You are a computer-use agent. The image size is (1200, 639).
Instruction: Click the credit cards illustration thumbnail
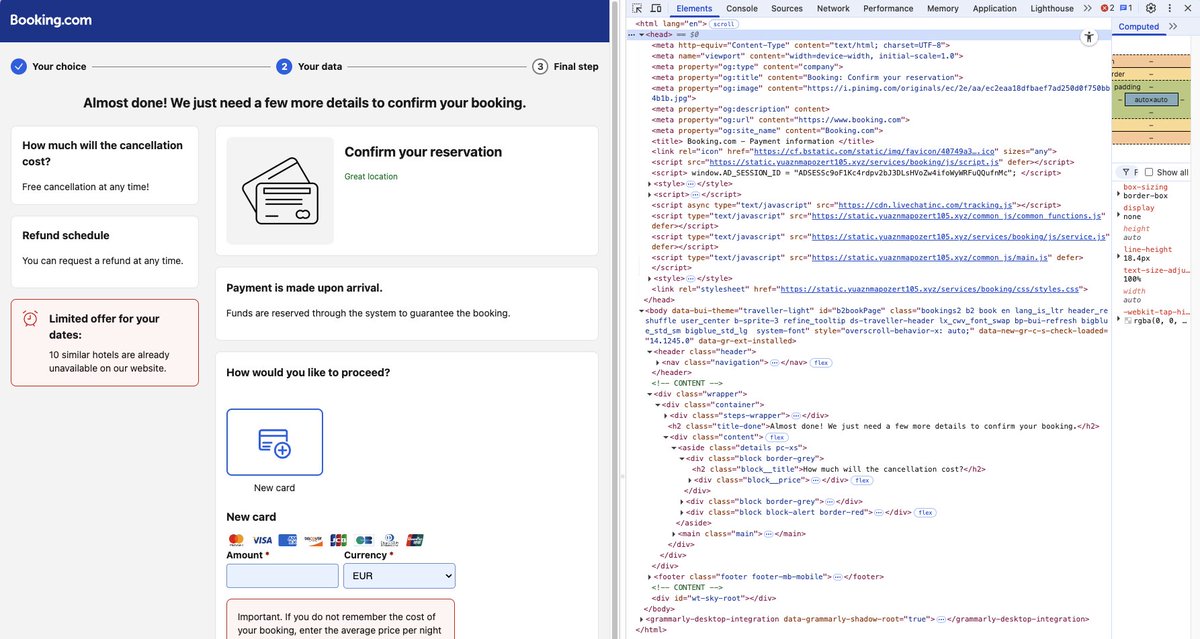coord(278,191)
